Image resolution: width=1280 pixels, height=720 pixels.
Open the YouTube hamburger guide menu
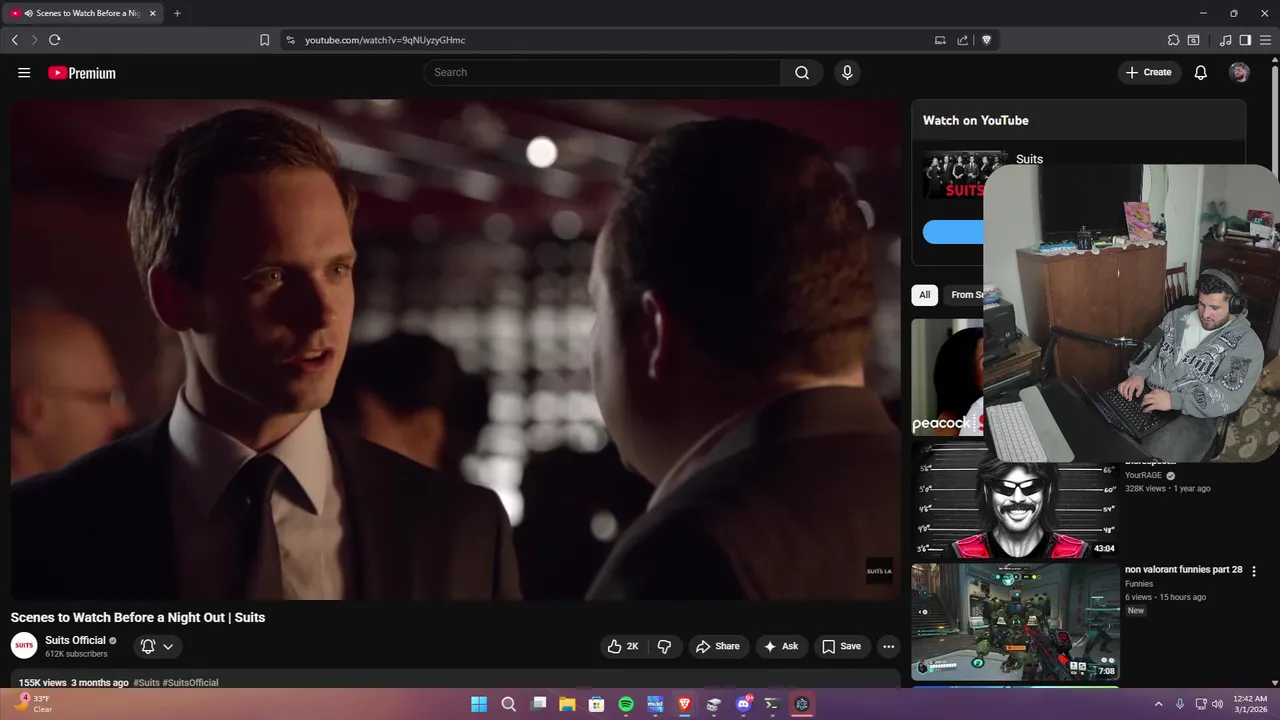(24, 73)
